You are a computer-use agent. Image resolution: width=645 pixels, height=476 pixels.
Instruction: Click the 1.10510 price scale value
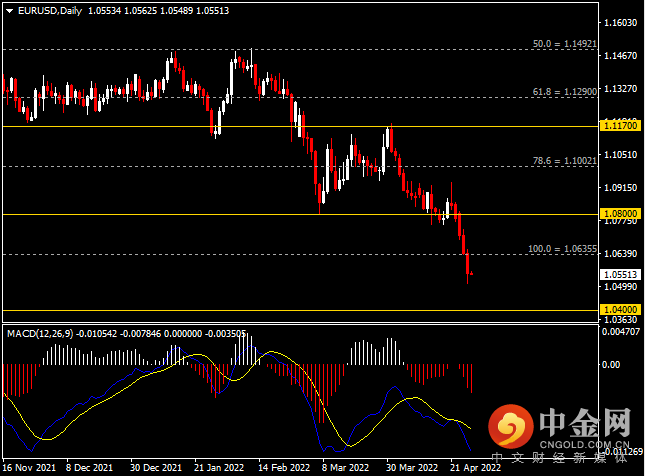[620, 155]
